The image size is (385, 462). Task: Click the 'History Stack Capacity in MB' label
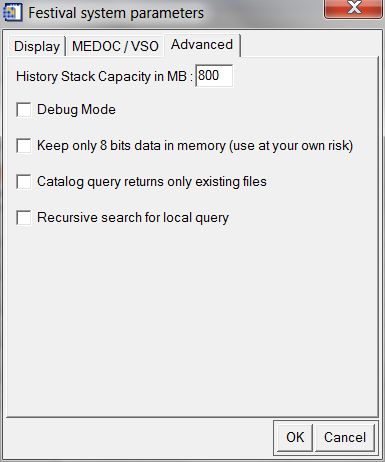pos(101,76)
